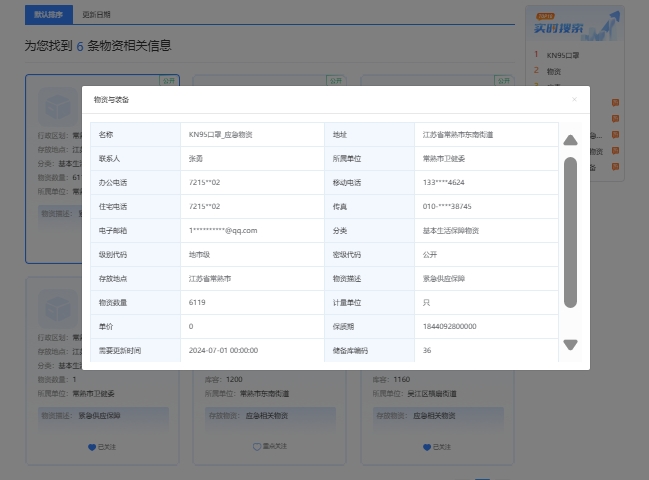Click the dialog's scroll up arrow
This screenshot has height=480, width=649.
570,140
